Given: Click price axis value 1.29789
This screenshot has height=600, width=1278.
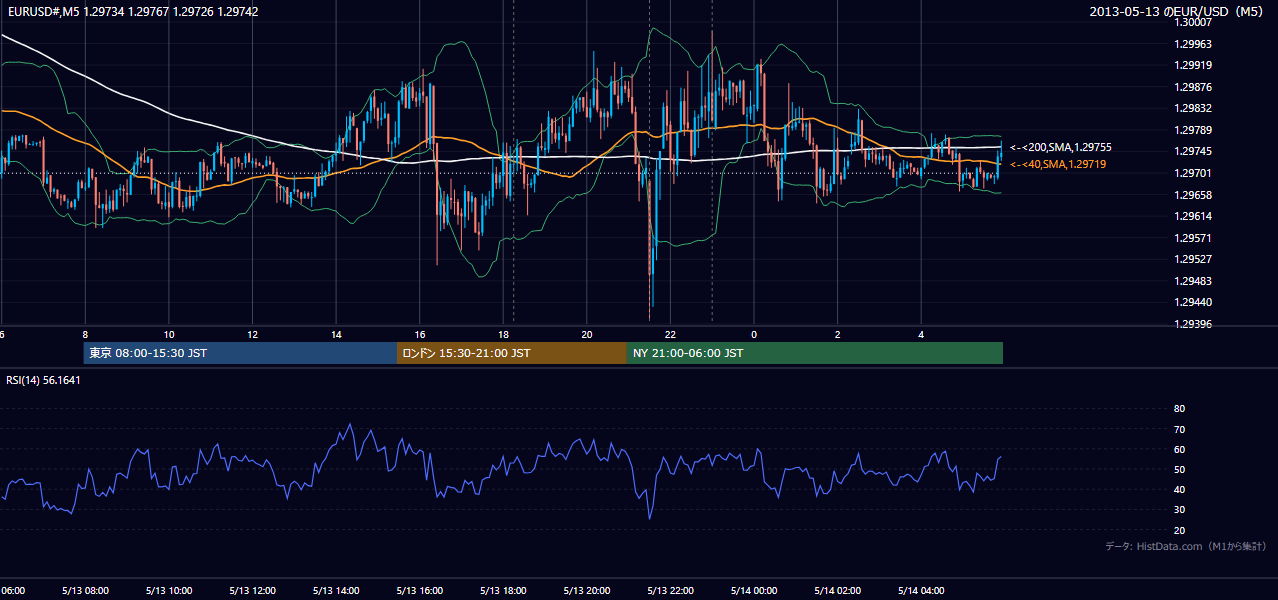Looking at the screenshot, I should click(x=1192, y=130).
